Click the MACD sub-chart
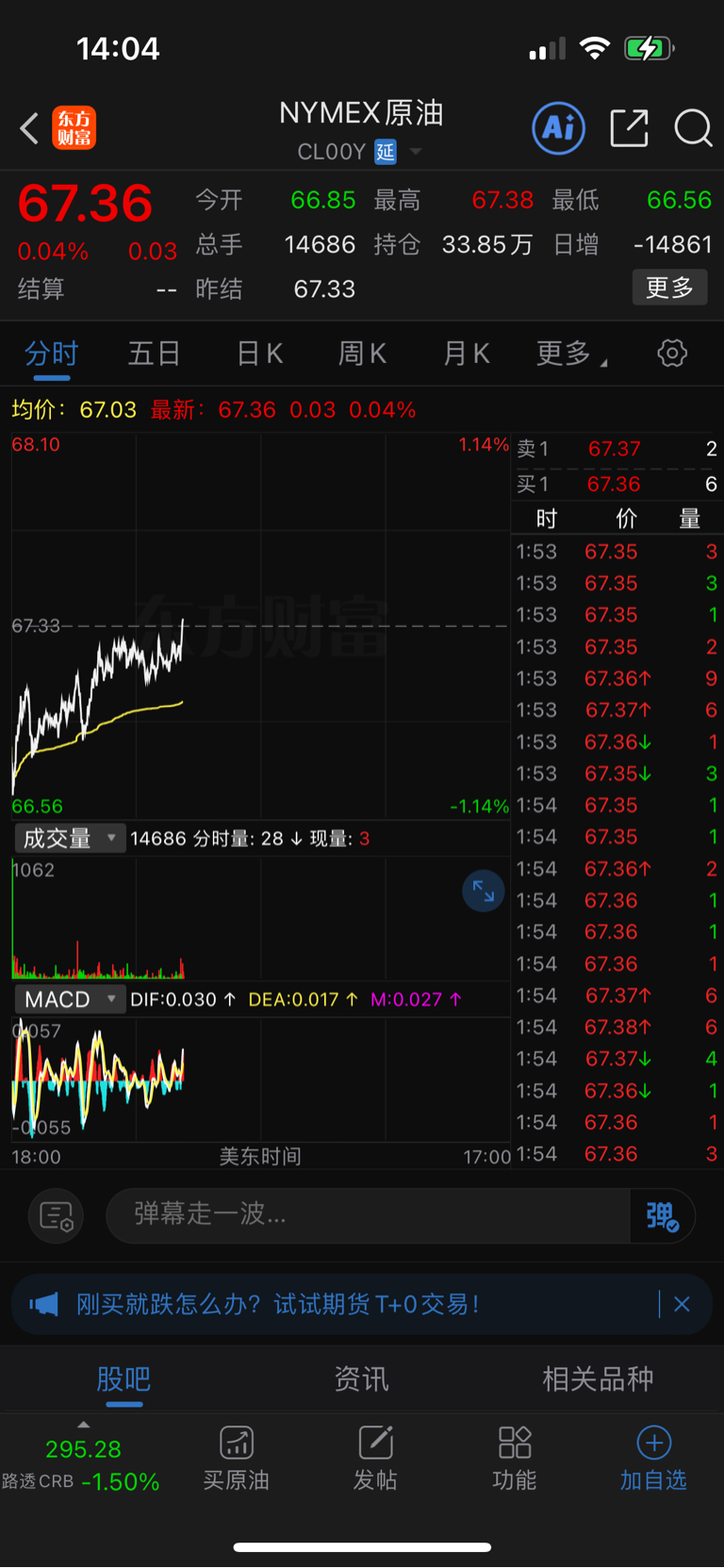Screen dimensions: 724x1568 point(260,1080)
